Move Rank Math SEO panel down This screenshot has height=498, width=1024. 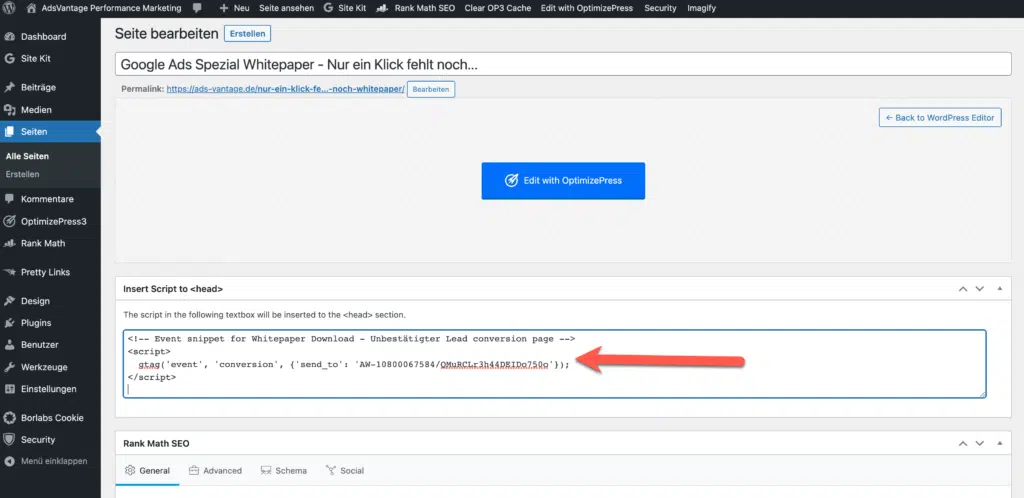click(980, 444)
